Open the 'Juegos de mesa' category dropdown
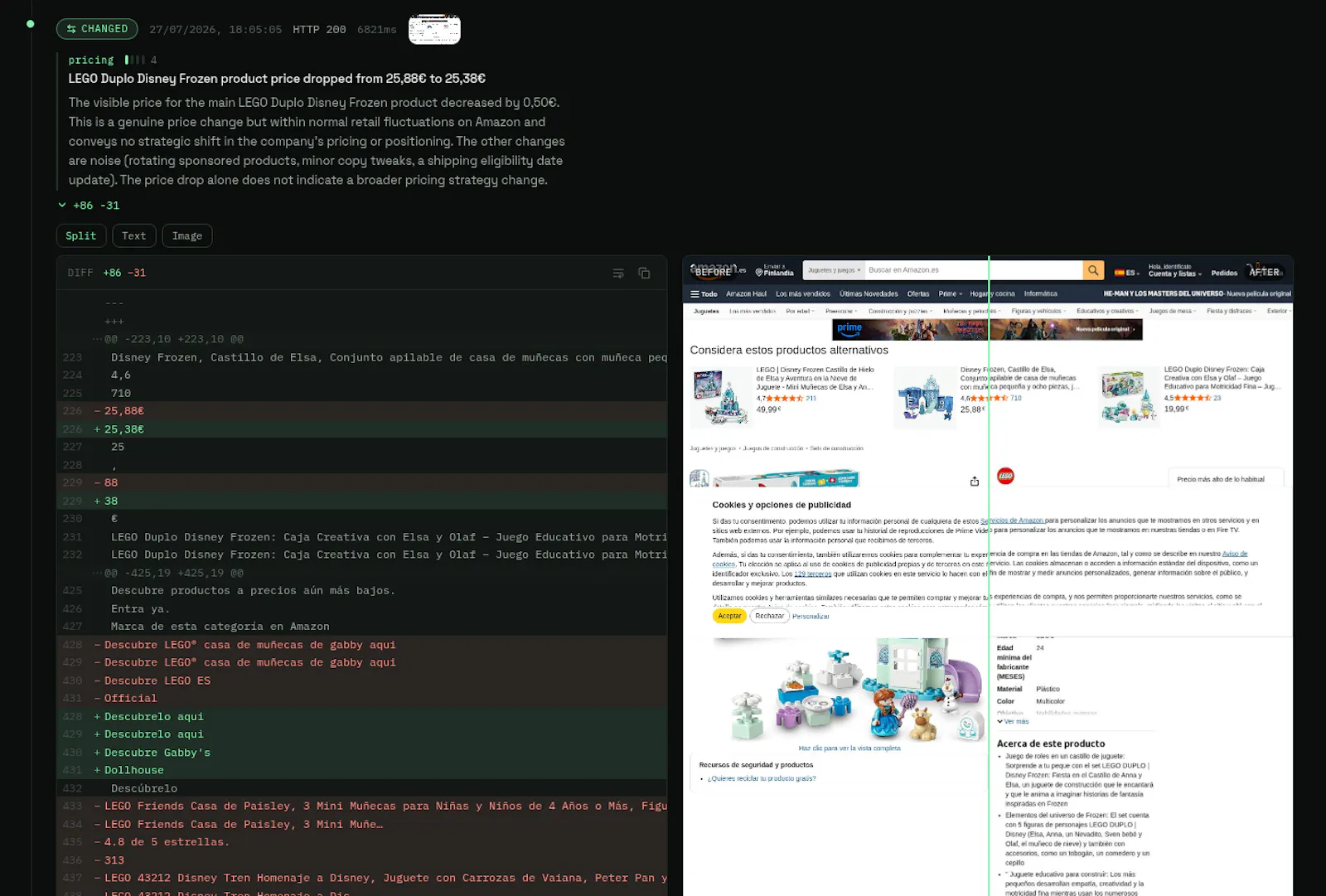This screenshot has width=1326, height=896. tap(1173, 311)
